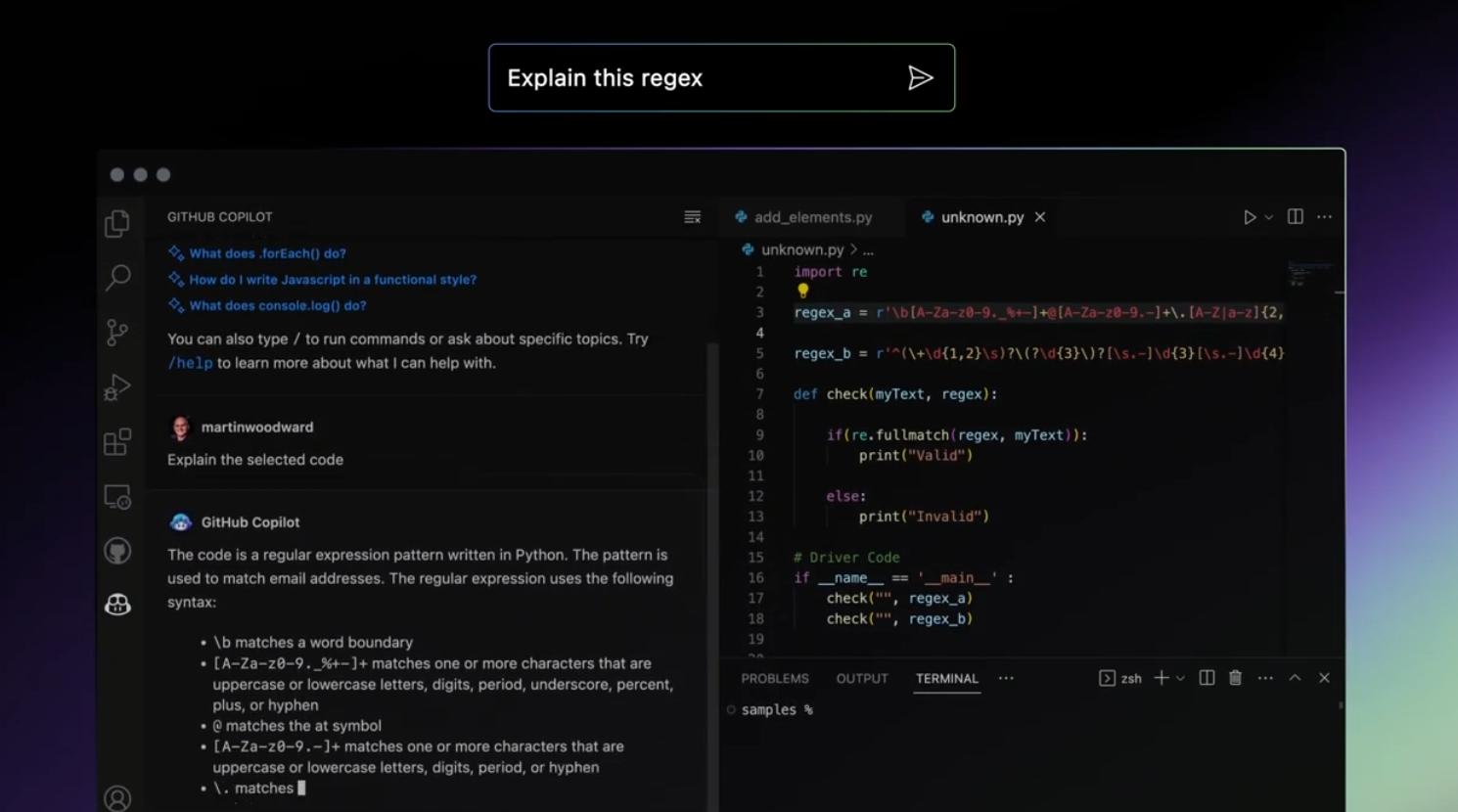Image resolution: width=1458 pixels, height=812 pixels.
Task: Switch to the add_elements.py tab
Action: 812,217
